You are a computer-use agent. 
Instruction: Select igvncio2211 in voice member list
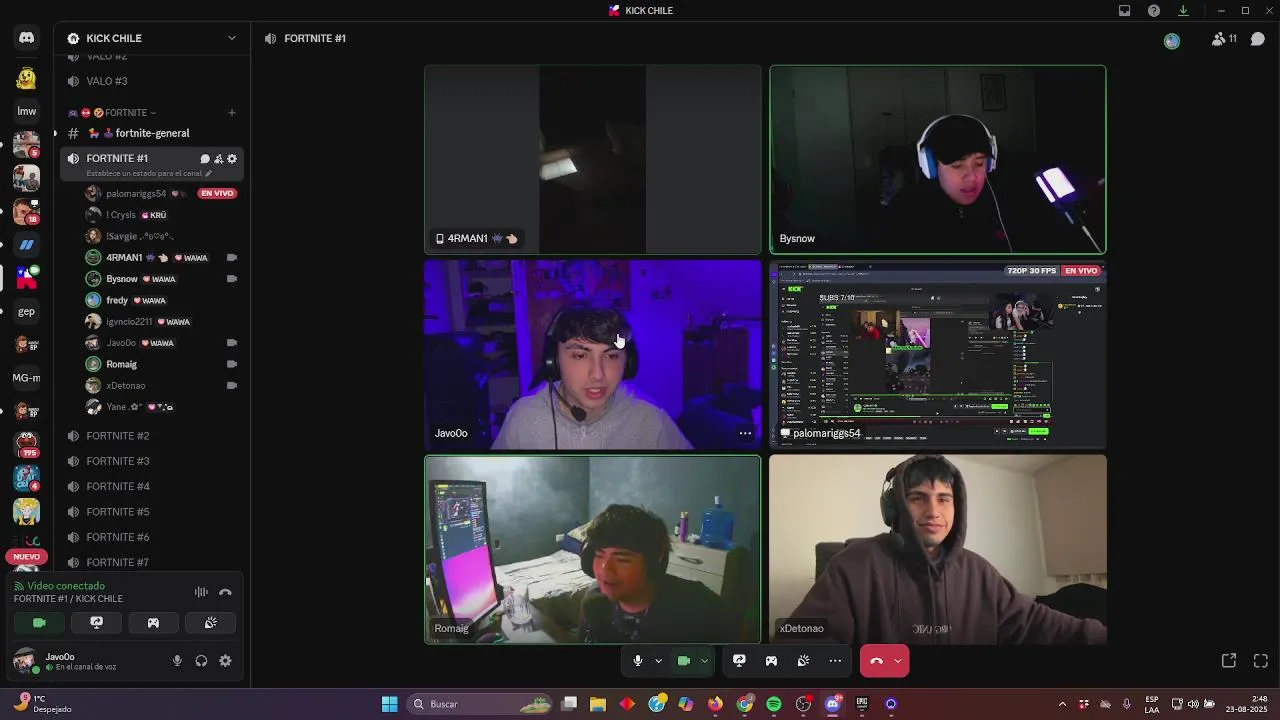point(162,322)
